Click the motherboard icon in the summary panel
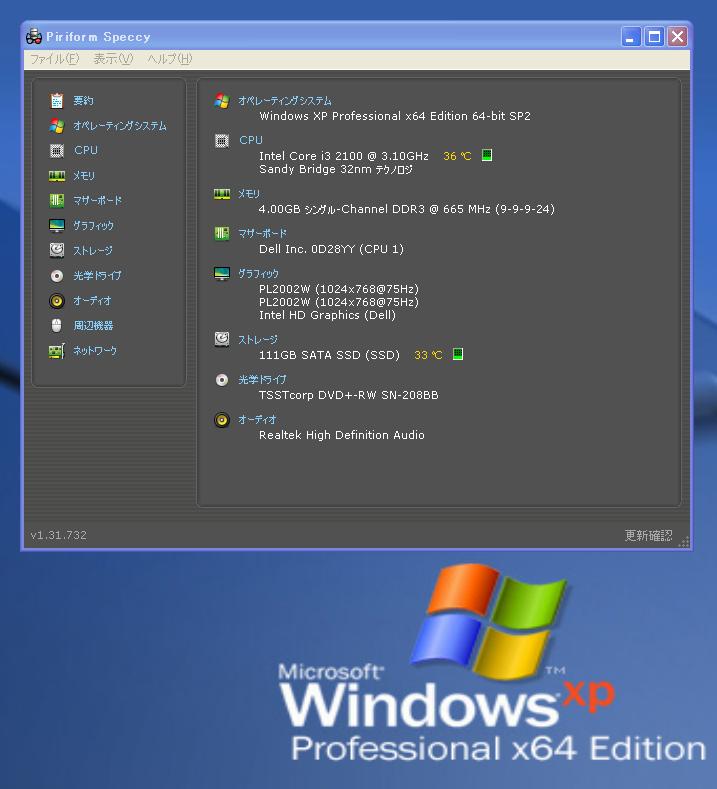717x789 pixels. point(222,233)
